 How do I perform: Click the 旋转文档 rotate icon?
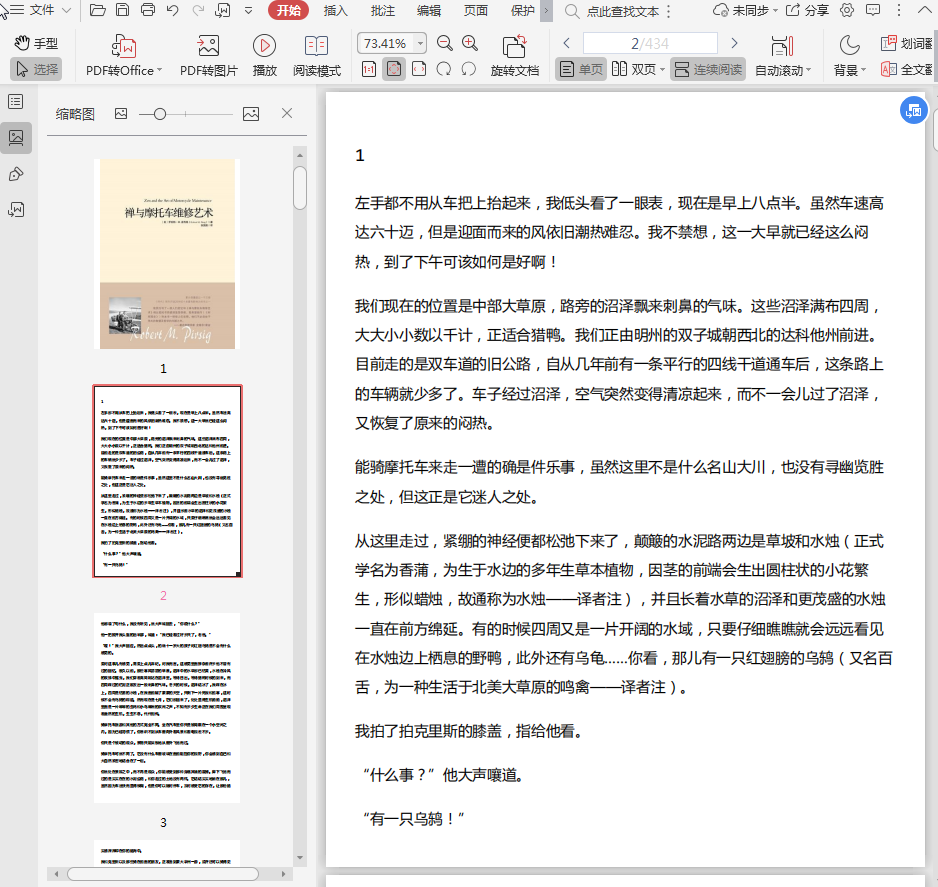[514, 46]
